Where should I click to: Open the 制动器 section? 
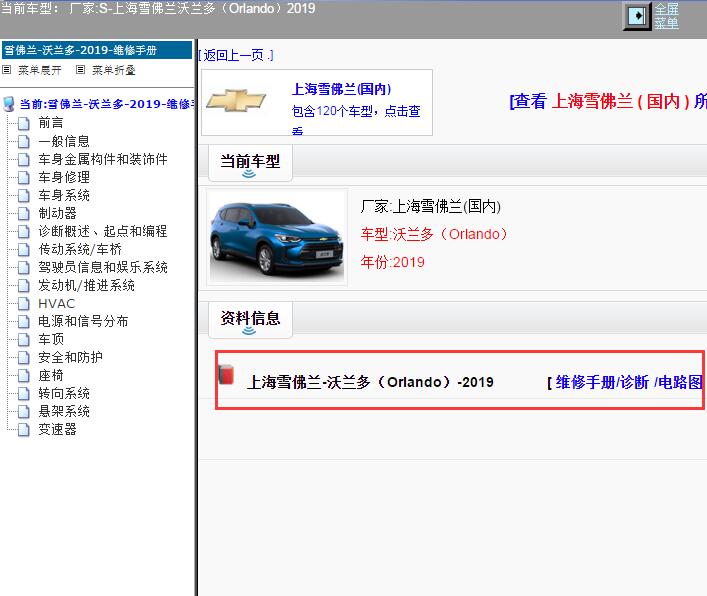(57, 213)
